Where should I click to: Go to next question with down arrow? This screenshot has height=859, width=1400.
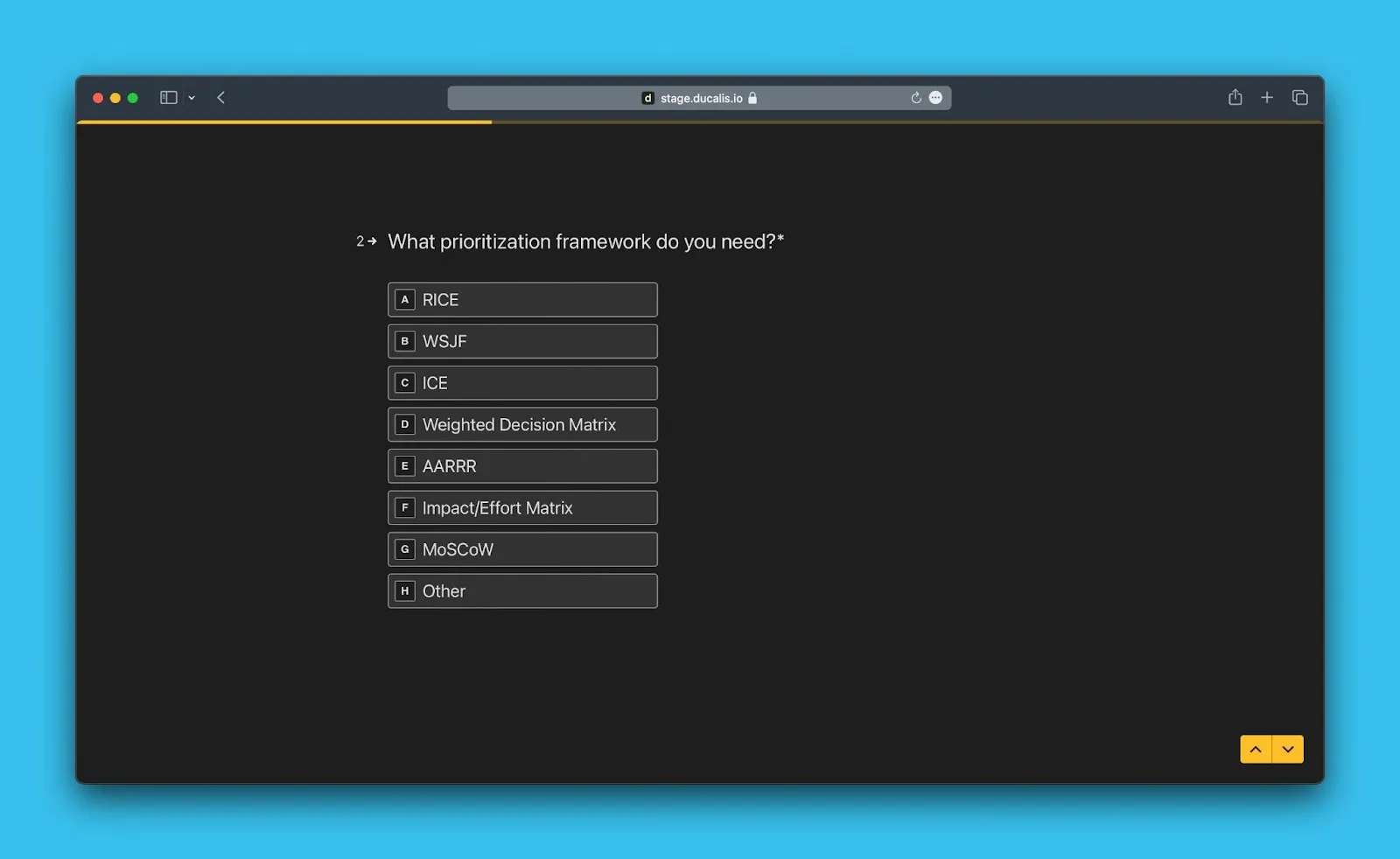(1288, 750)
